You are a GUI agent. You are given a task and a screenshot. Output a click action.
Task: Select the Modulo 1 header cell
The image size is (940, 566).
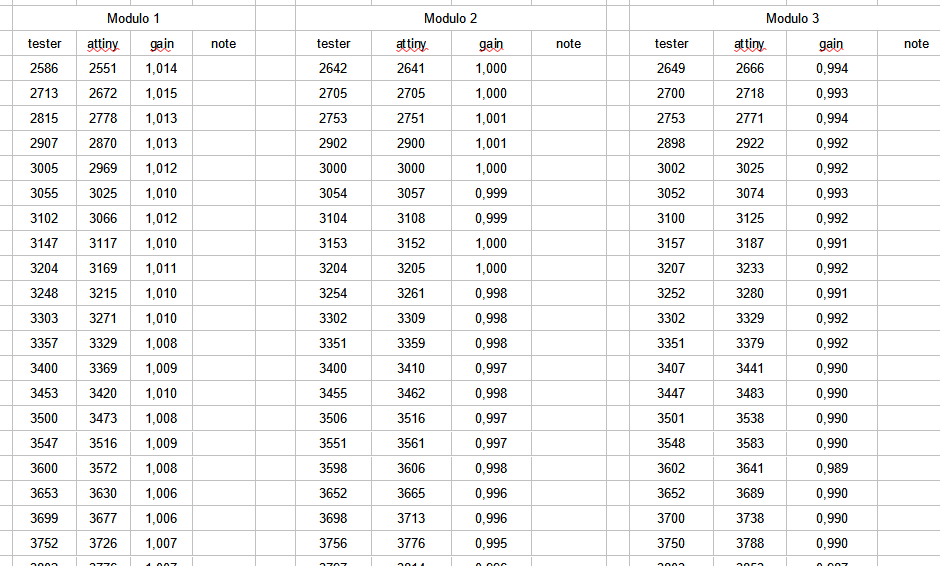pos(134,19)
